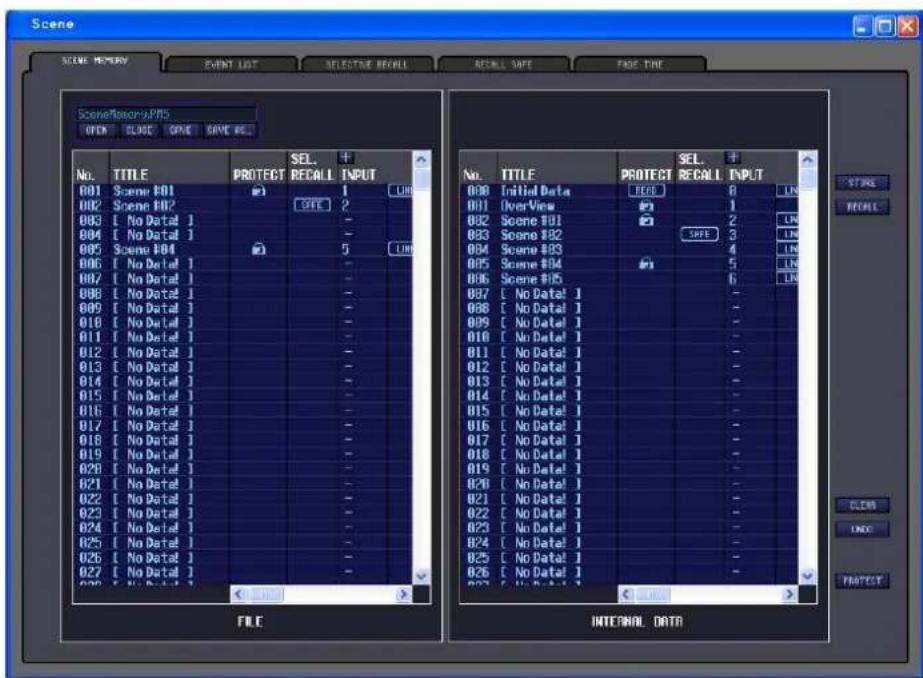Screen dimensions: 923x678
Task: Select internal row 006 Scene #05
Action: [629, 279]
